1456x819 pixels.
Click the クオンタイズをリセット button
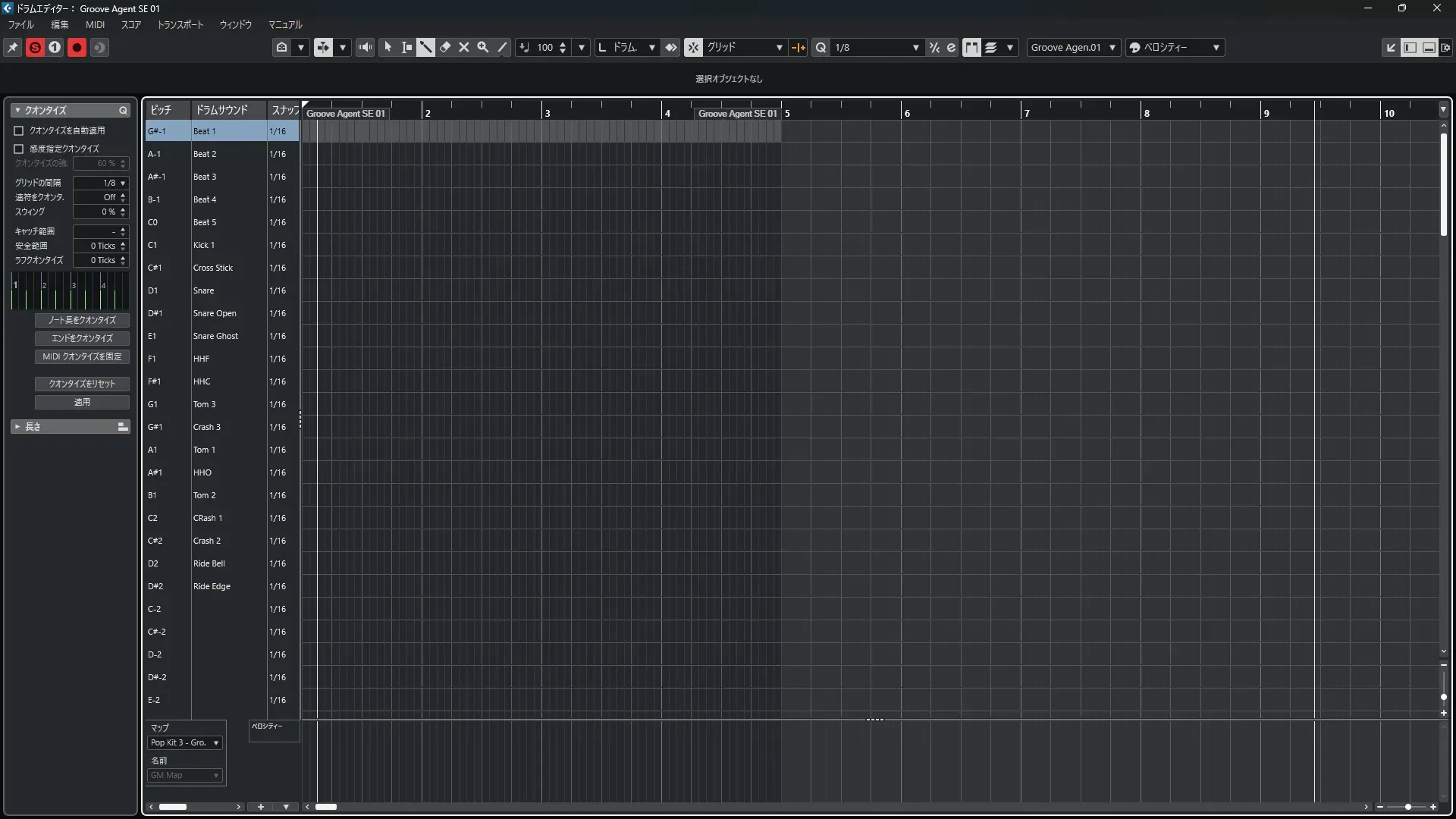[x=82, y=384]
